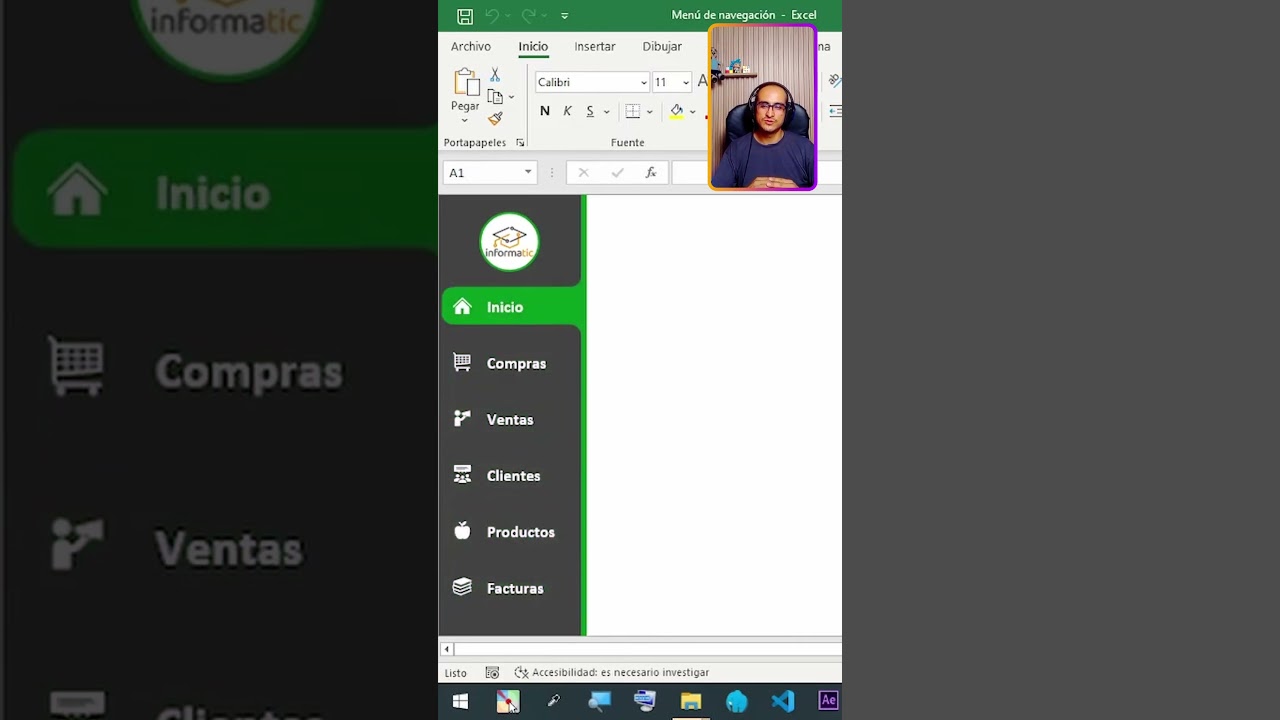Open Clientes in the navigation menu
This screenshot has width=1280, height=720.
tap(512, 476)
